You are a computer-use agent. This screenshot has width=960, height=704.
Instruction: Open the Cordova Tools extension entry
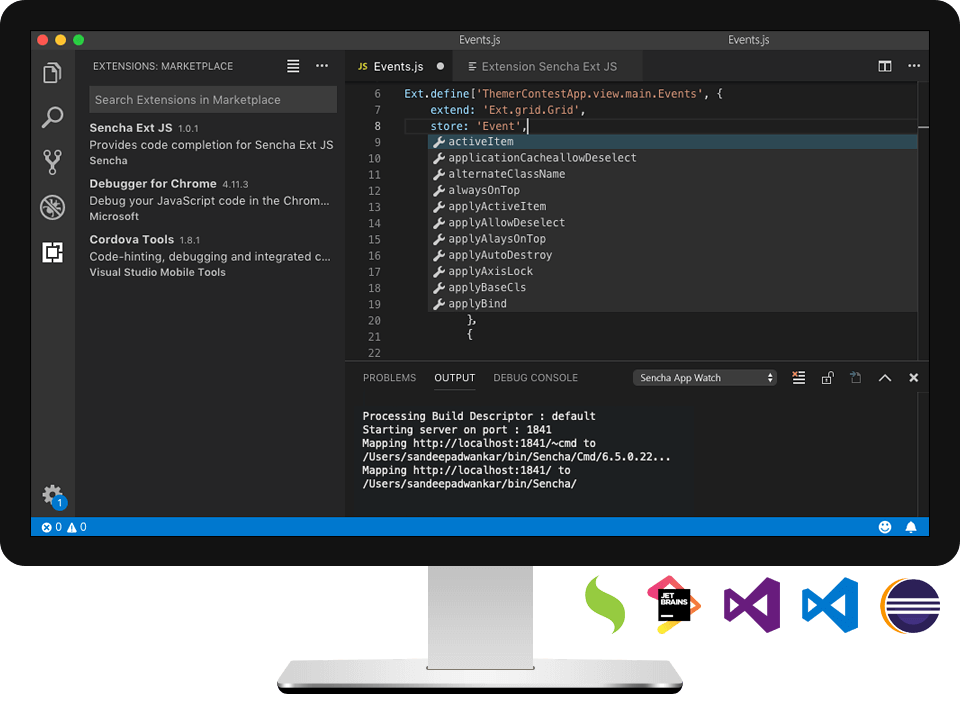[212, 255]
